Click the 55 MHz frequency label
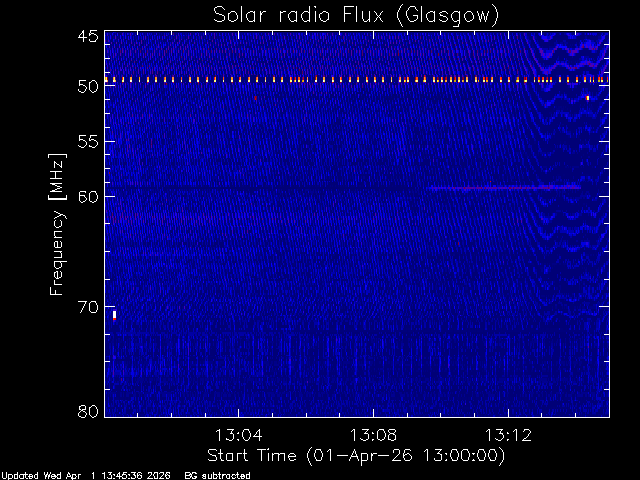This screenshot has width=640, height=480. pos(88,142)
